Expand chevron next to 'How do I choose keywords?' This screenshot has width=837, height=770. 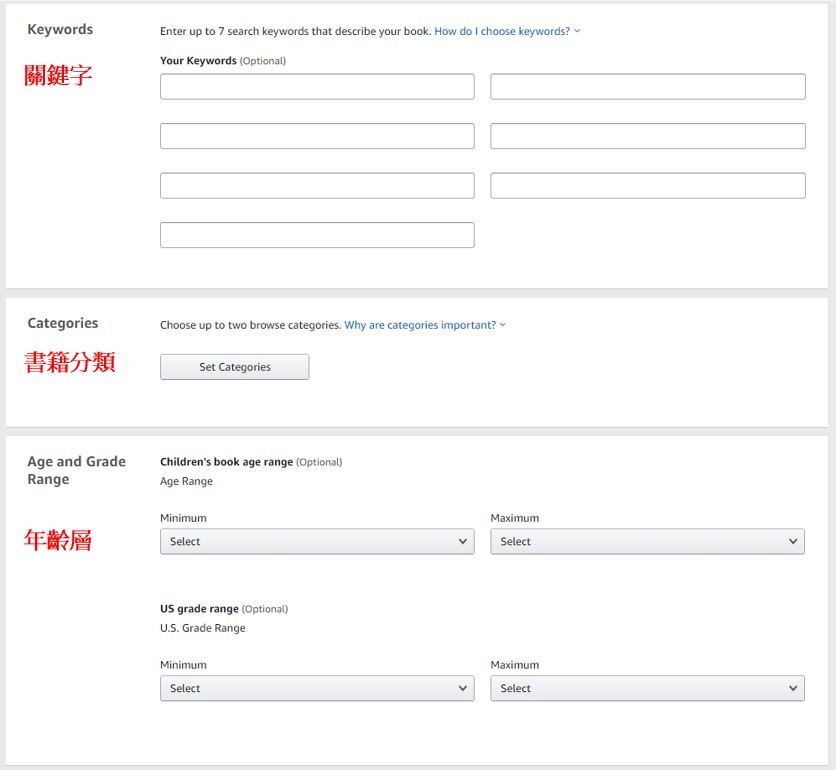[x=577, y=31]
